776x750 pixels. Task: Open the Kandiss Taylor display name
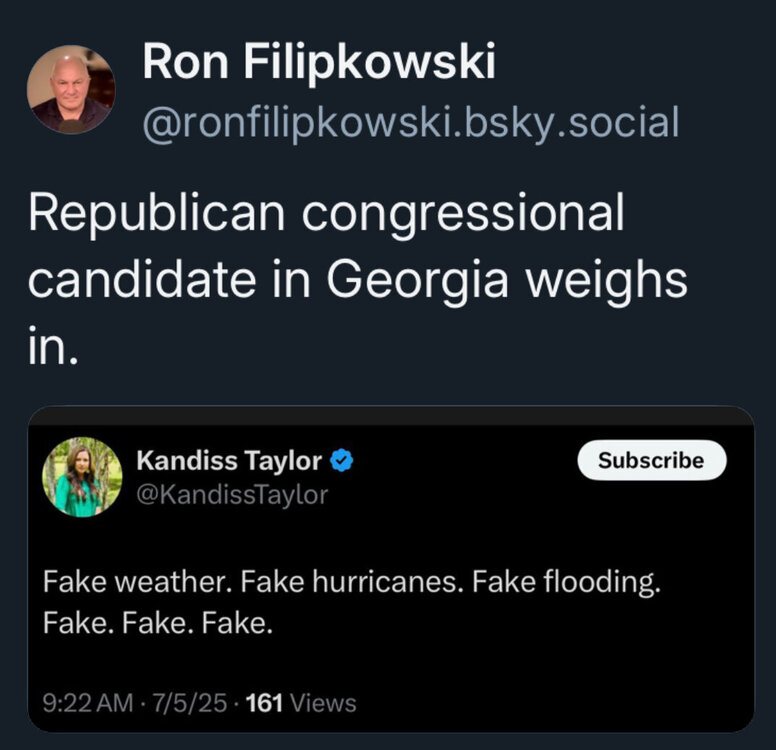pos(229,461)
